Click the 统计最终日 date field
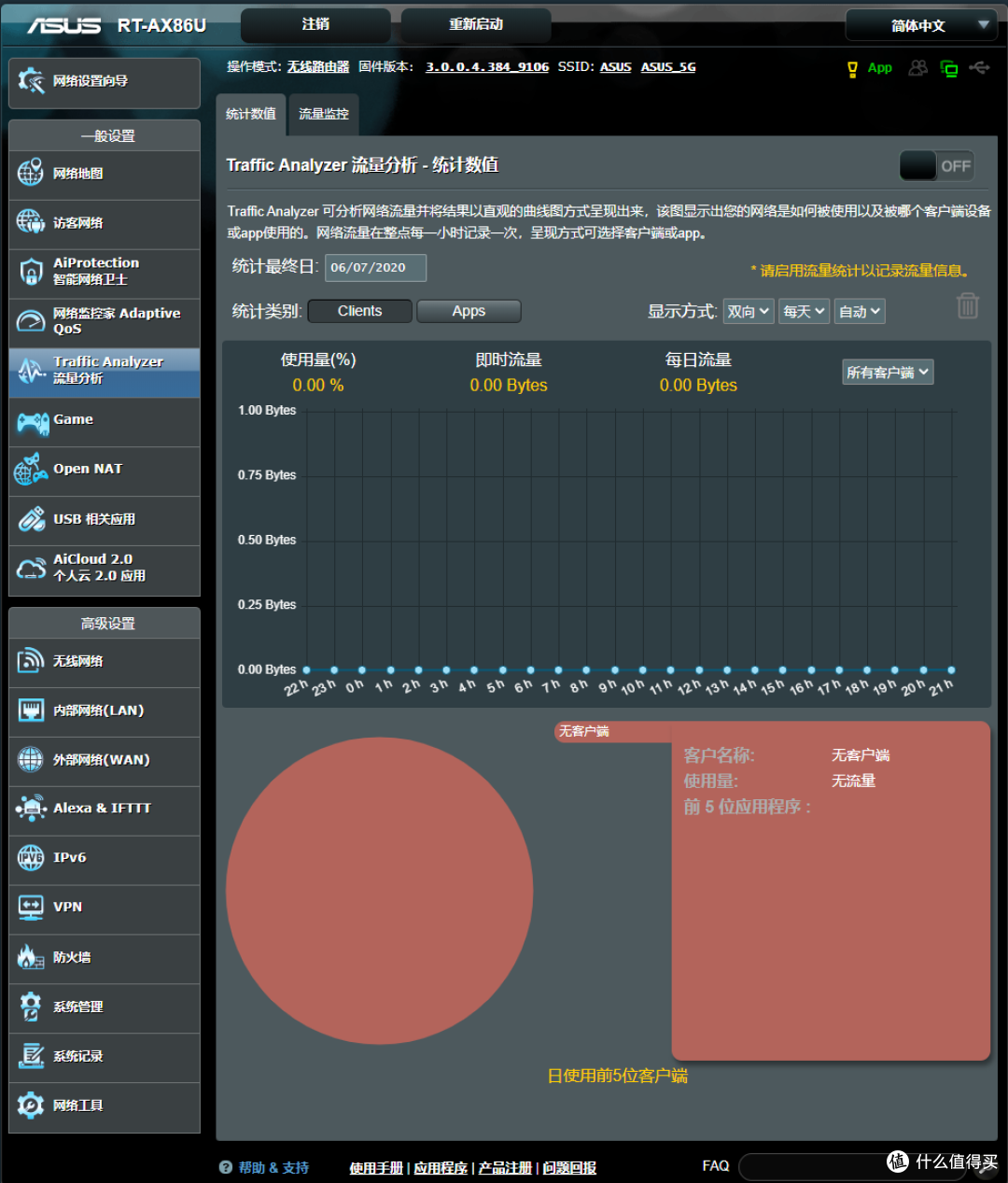The image size is (1008, 1183). [x=375, y=268]
